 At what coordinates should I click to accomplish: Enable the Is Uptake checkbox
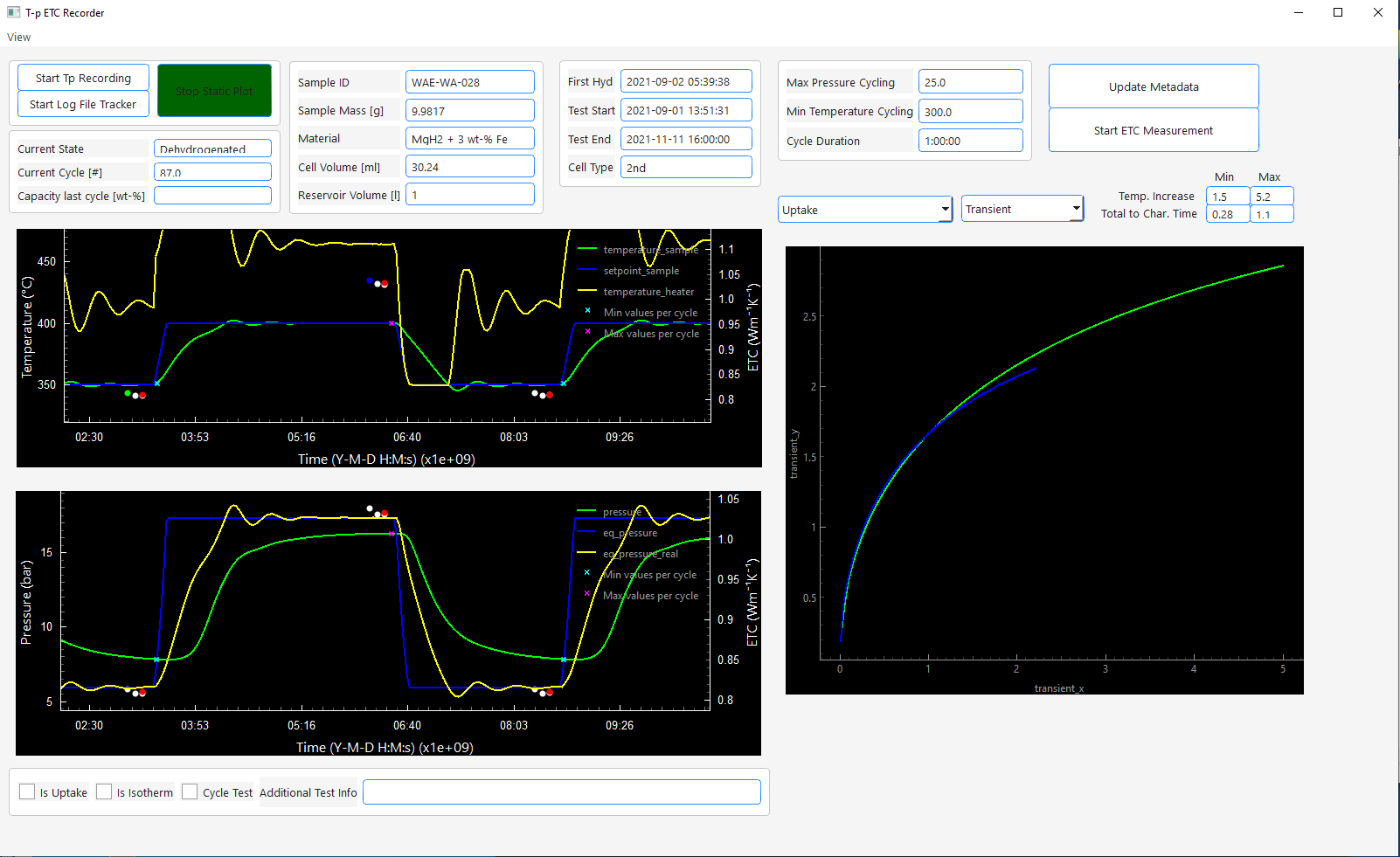[x=26, y=791]
